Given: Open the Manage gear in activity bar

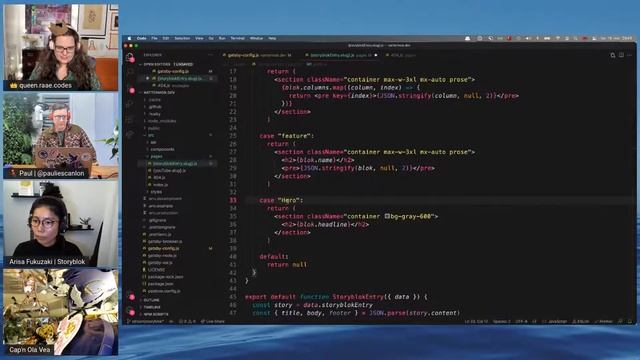Looking at the screenshot, I should pyautogui.click(x=131, y=312).
